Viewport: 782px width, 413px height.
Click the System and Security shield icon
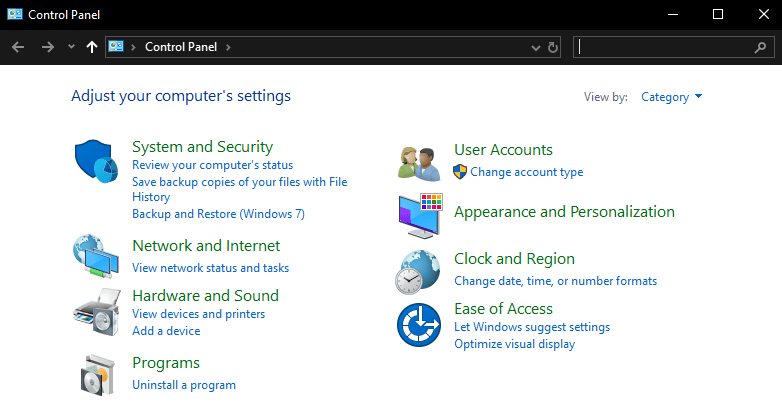click(x=96, y=161)
